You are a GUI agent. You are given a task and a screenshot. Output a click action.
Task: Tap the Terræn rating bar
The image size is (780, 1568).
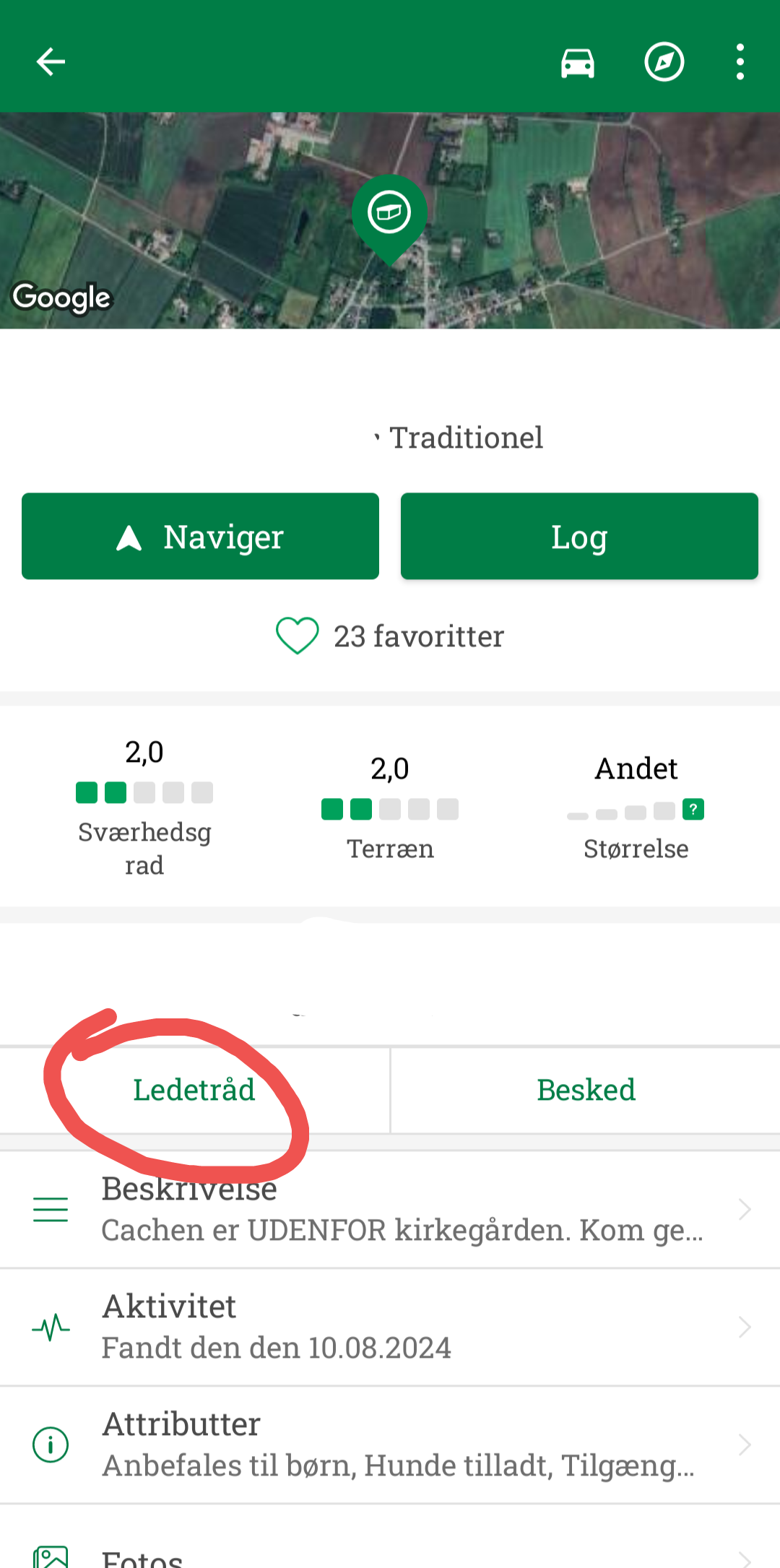click(x=390, y=809)
